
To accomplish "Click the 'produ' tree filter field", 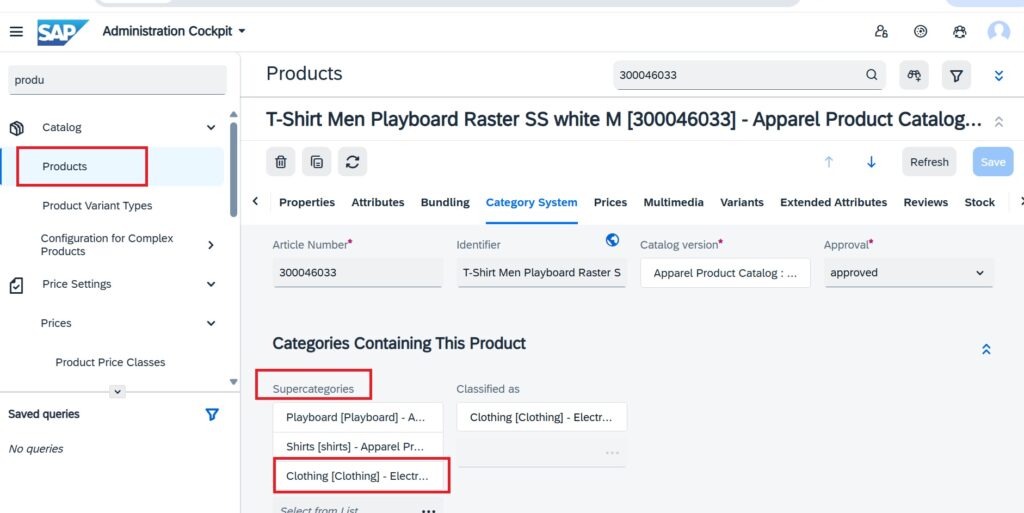I will pos(118,80).
